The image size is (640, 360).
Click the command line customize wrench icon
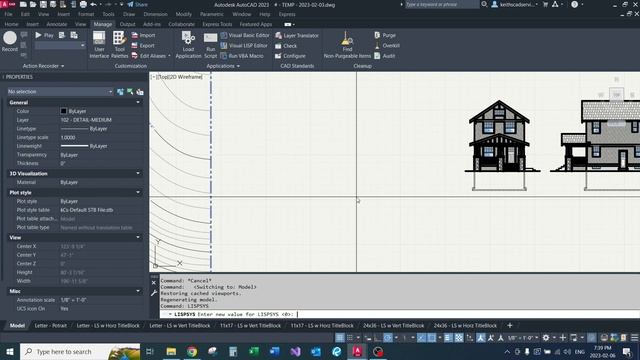point(154,293)
